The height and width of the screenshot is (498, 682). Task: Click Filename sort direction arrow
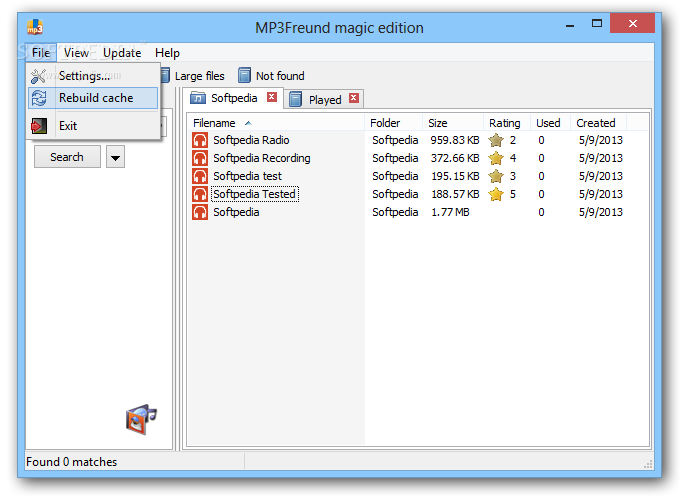click(x=248, y=123)
